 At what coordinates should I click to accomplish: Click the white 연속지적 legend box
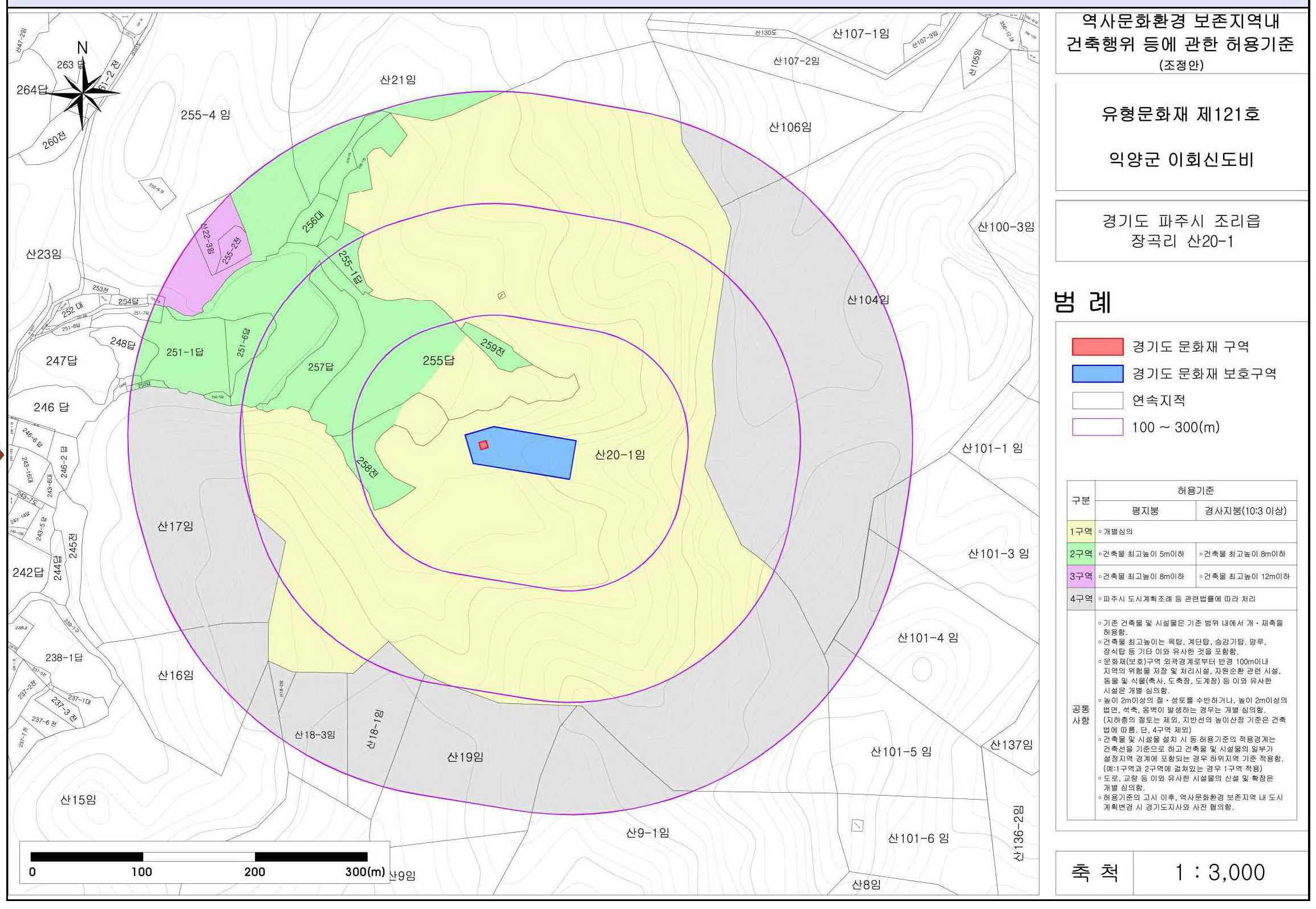click(x=1097, y=401)
